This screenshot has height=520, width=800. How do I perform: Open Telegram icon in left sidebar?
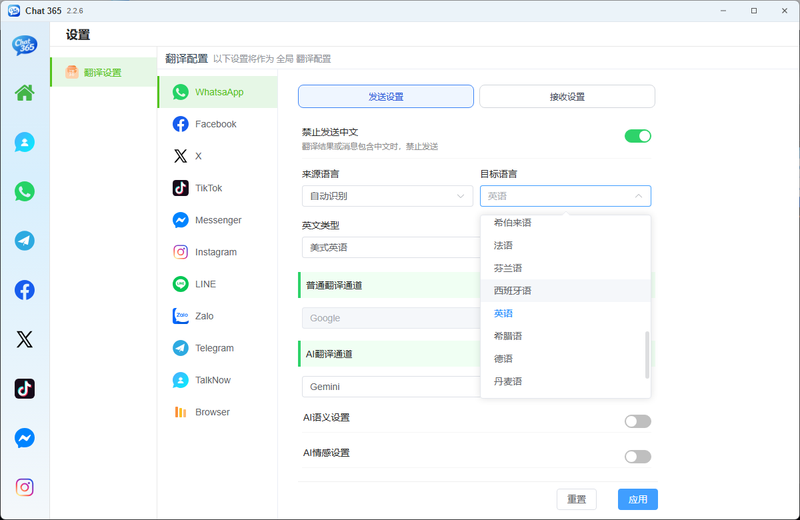(x=24, y=240)
